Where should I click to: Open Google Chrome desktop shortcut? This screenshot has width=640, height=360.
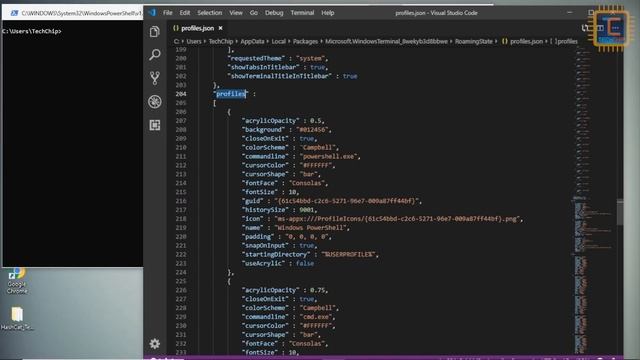click(x=17, y=281)
